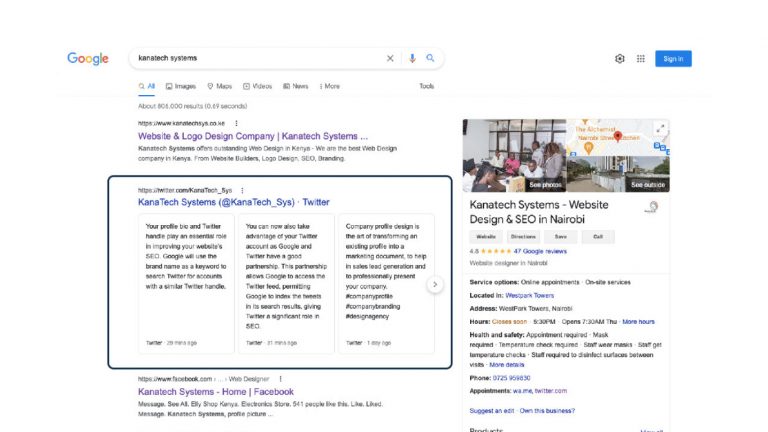Screen dimensions: 768x432
Task: Select the All results tab
Action: [x=146, y=86]
